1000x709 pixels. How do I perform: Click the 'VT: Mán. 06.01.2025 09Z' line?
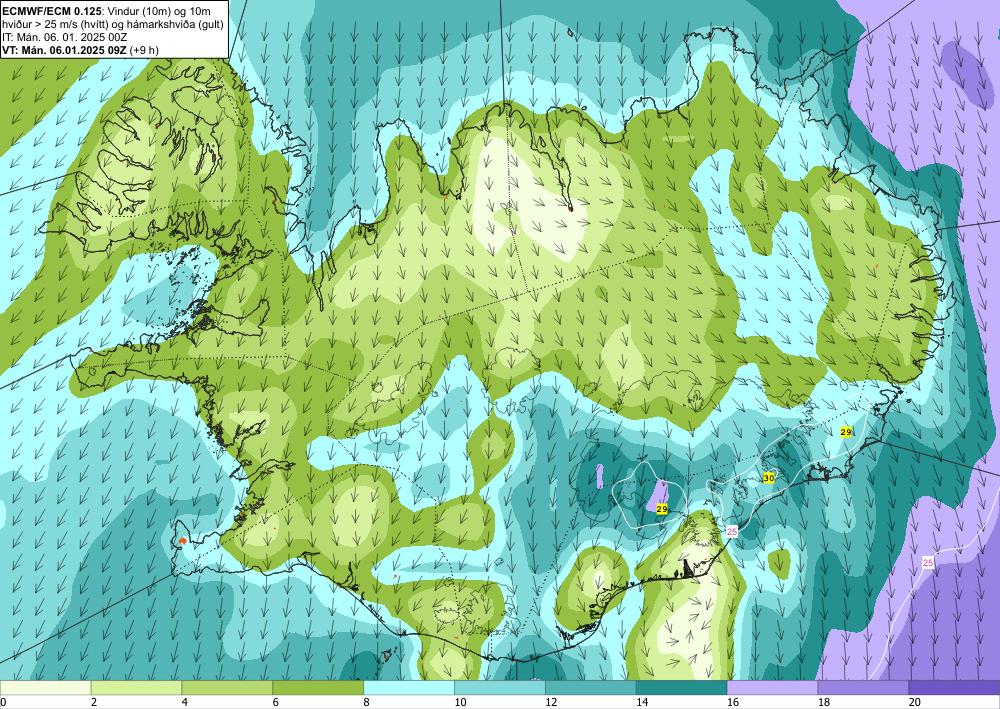point(64,50)
